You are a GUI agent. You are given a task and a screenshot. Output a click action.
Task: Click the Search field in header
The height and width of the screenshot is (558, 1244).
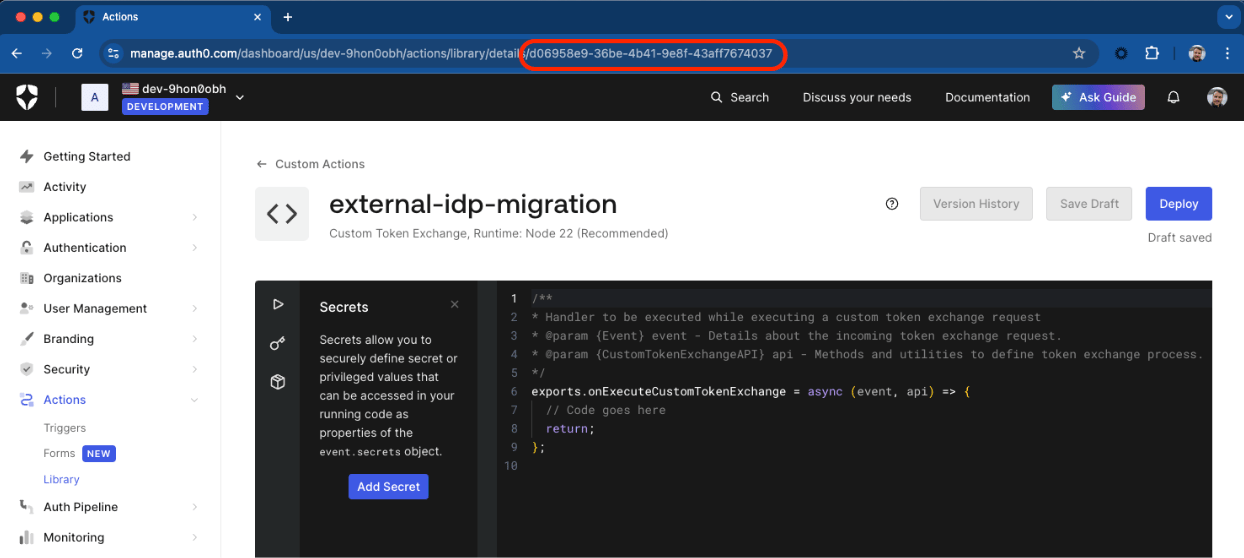click(740, 97)
